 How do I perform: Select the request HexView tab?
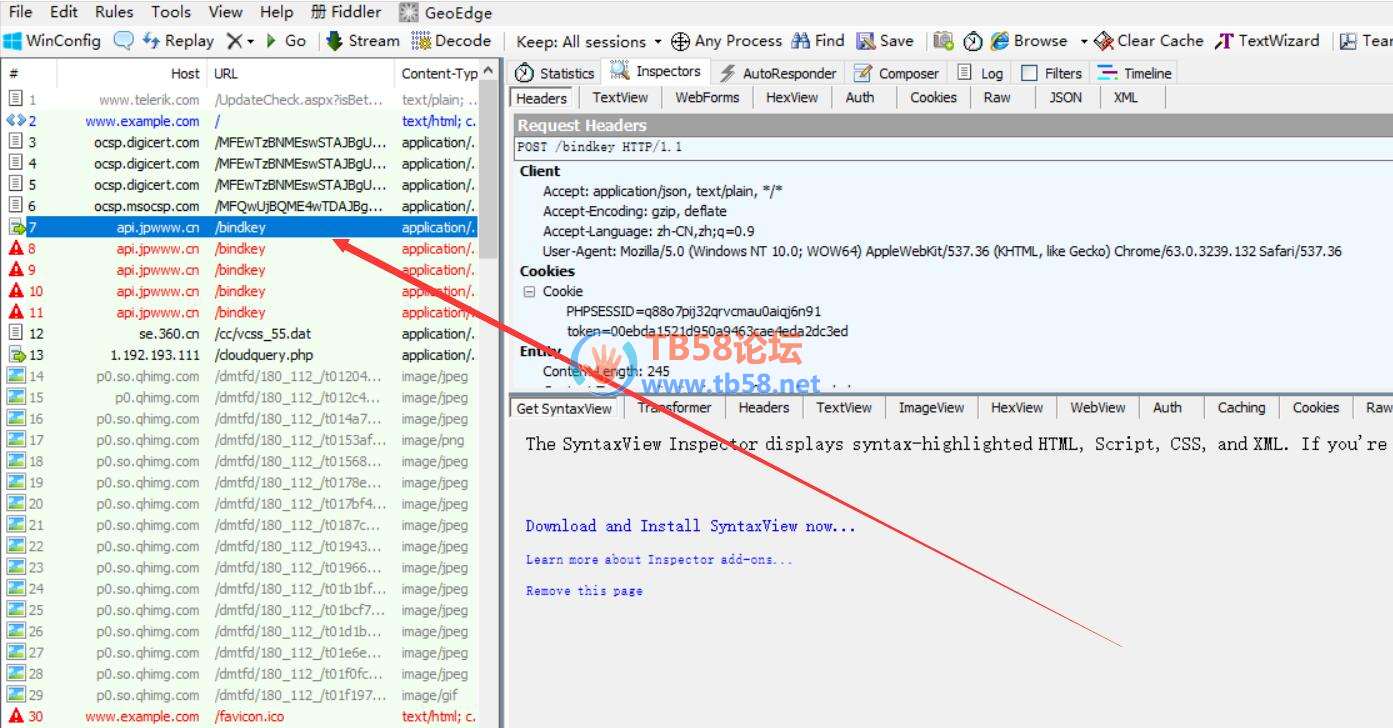point(792,98)
